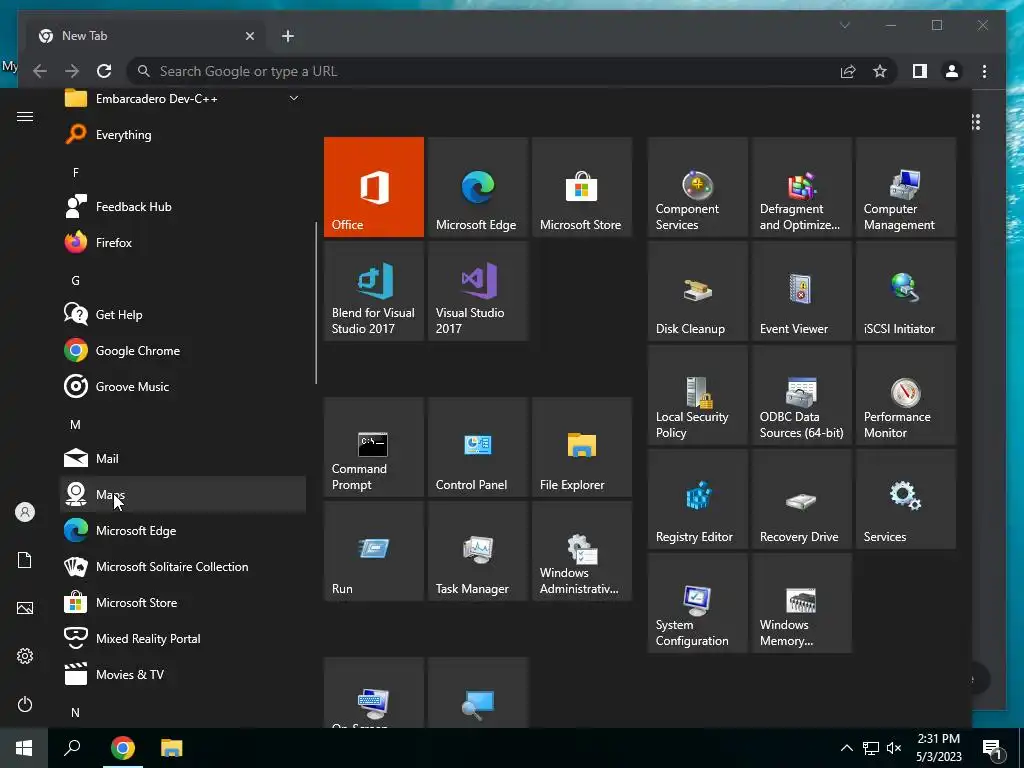This screenshot has width=1024, height=768.
Task: Open Maps from app list
Action: pyautogui.click(x=183, y=494)
